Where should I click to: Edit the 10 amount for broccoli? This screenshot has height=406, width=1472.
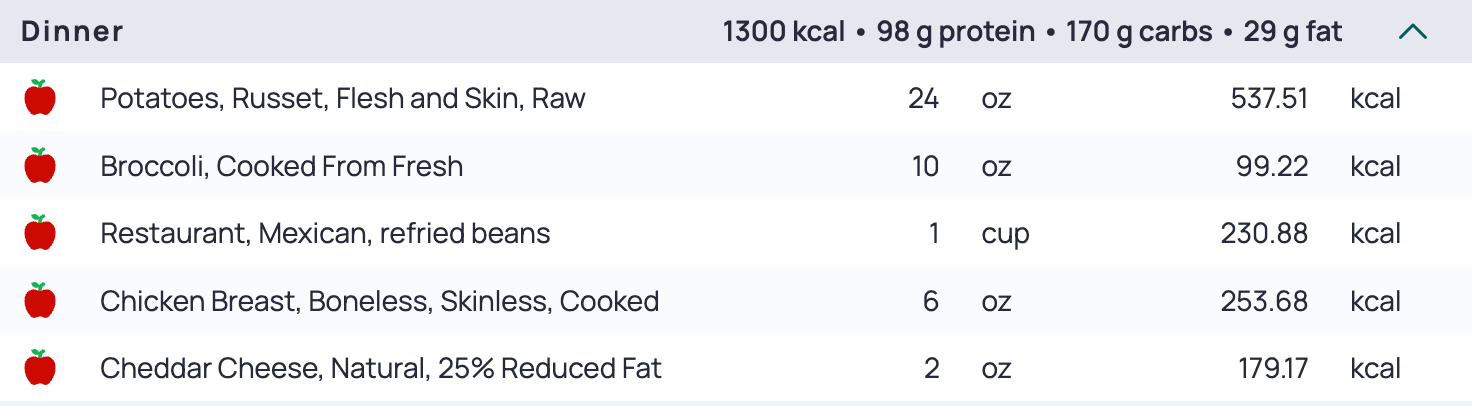click(x=925, y=166)
